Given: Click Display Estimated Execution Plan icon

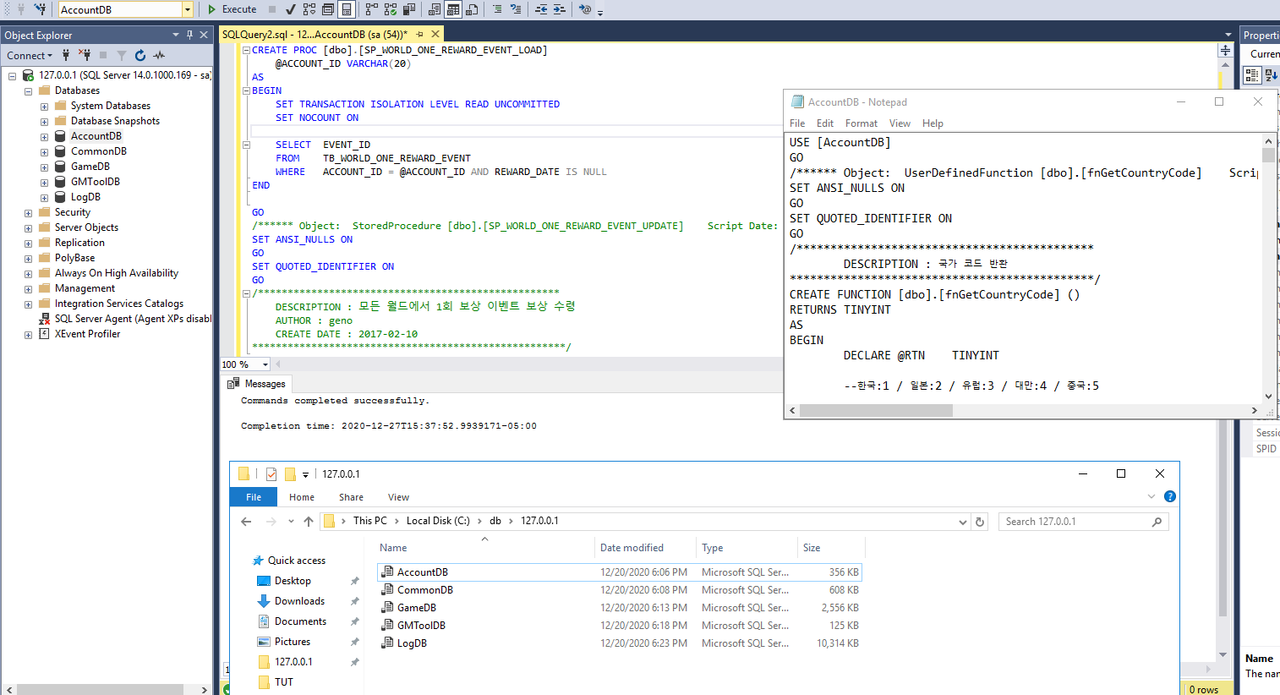Looking at the screenshot, I should (309, 9).
